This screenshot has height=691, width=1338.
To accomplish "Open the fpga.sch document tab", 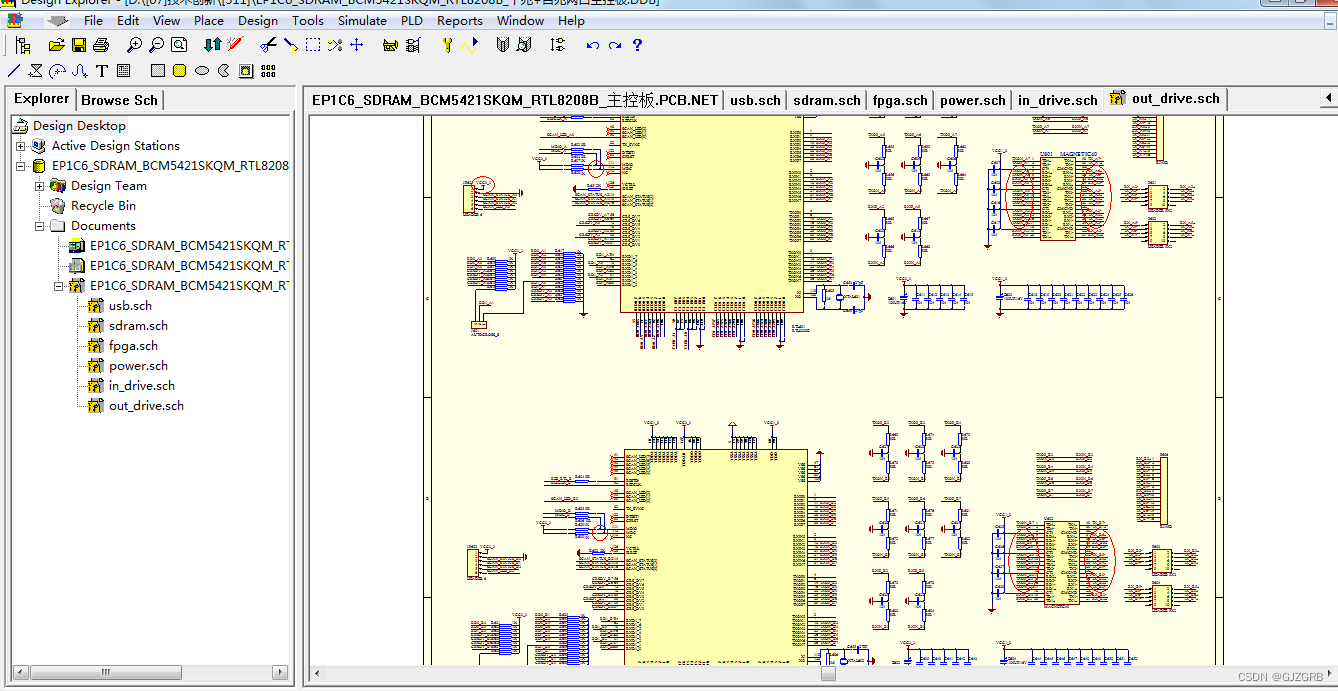I will 899,99.
